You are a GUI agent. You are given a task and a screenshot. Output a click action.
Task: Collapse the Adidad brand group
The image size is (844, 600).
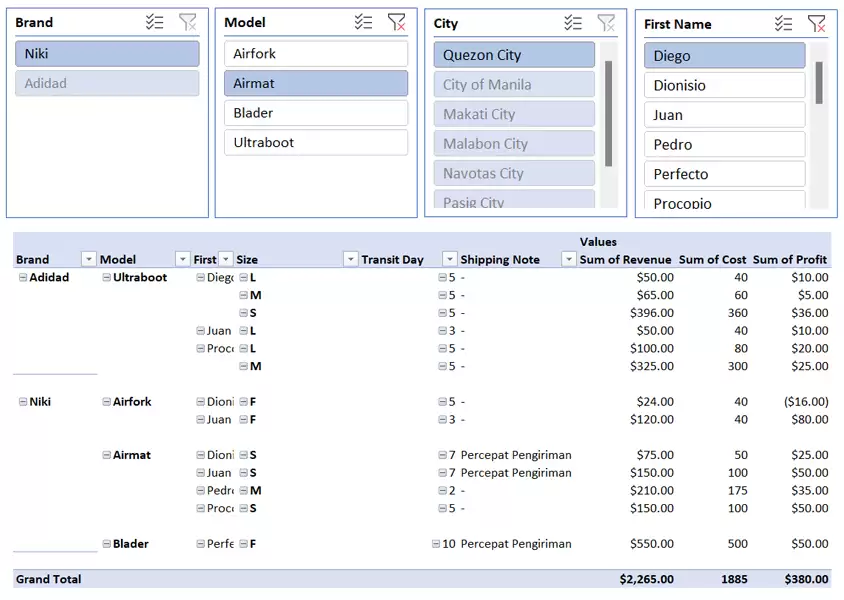click(x=22, y=277)
